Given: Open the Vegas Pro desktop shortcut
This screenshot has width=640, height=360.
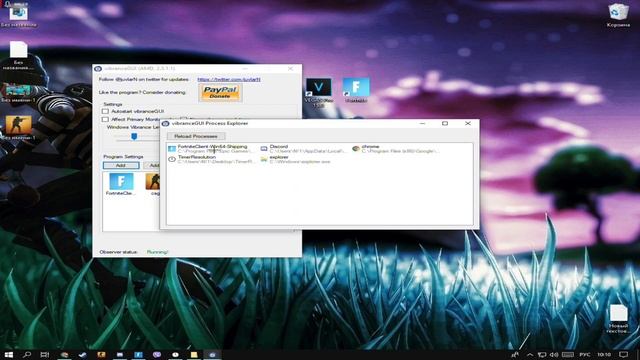Looking at the screenshot, I should point(319,93).
